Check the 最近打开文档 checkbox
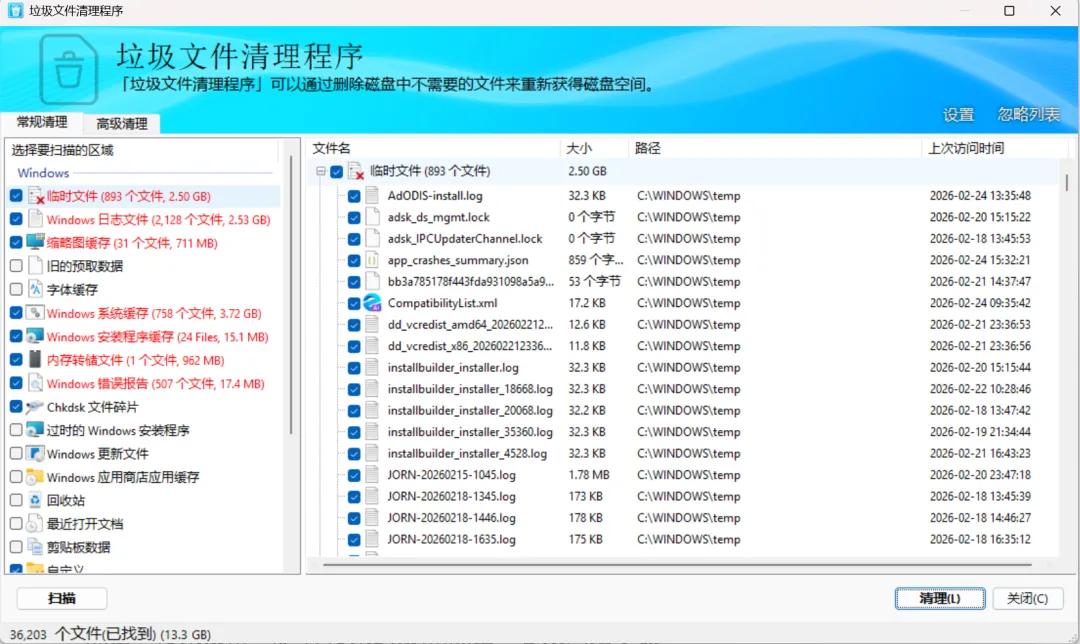1080x644 pixels. (x=16, y=523)
